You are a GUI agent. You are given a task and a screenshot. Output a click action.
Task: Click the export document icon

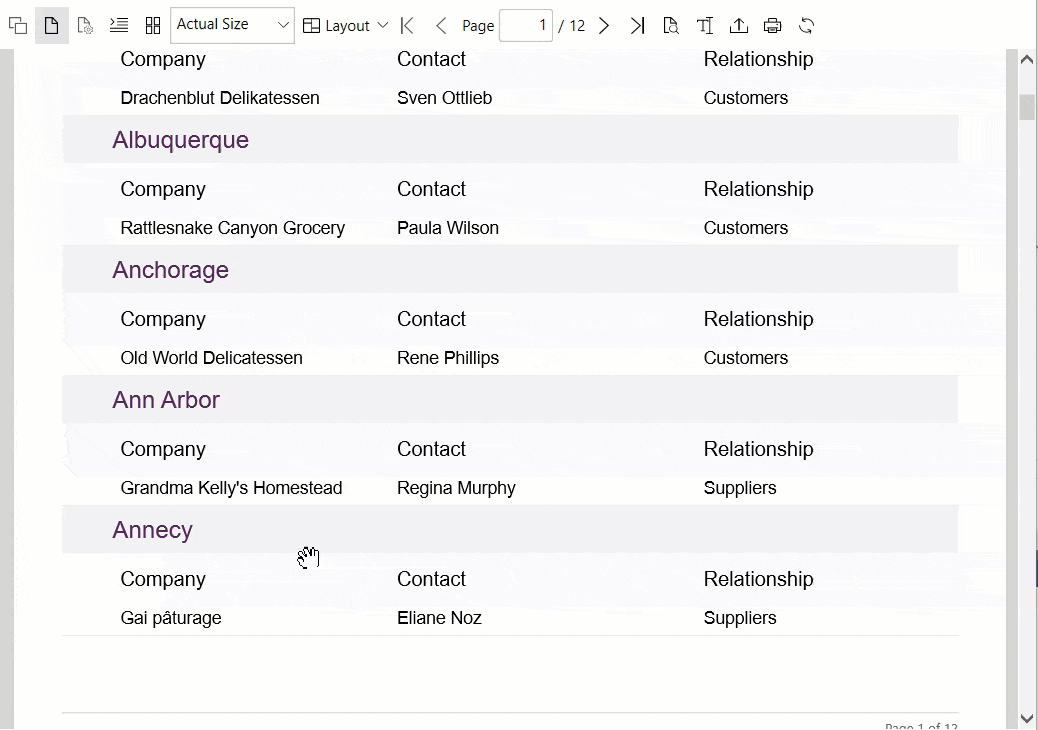(x=739, y=25)
